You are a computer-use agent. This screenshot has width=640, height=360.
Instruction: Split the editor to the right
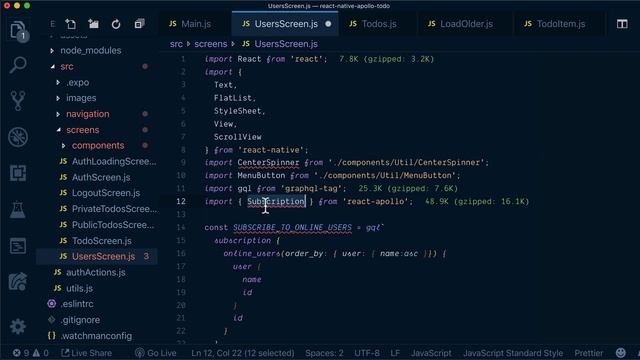(622, 24)
